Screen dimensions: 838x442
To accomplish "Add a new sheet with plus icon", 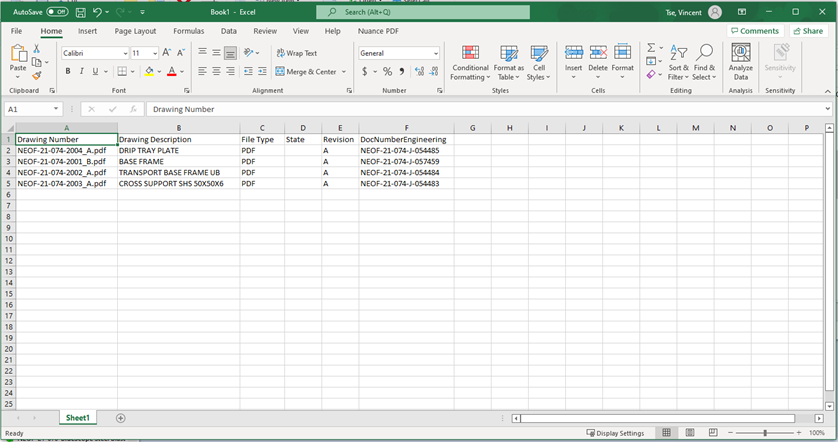I will click(121, 418).
